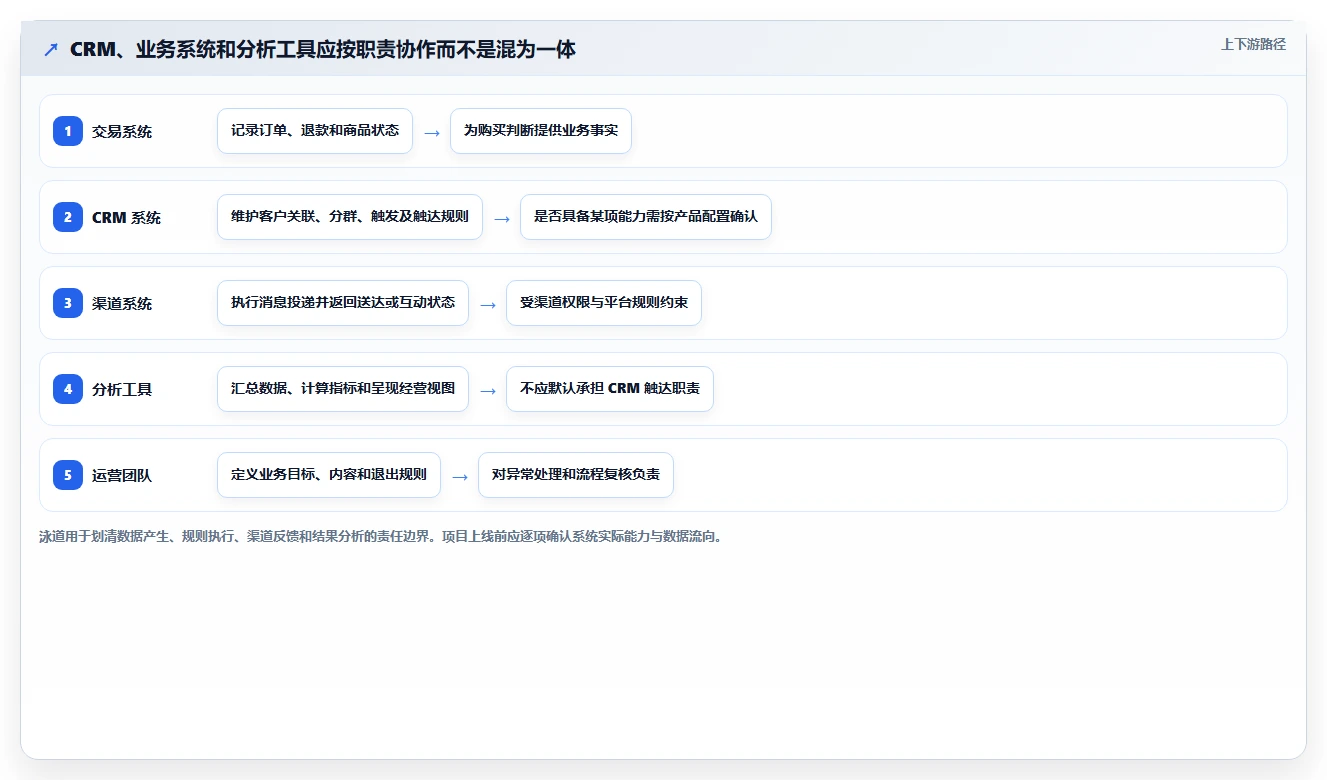This screenshot has width=1327, height=780.
Task: Click the footnote starting with 泳道用于划清数据产生
Action: coord(380,536)
